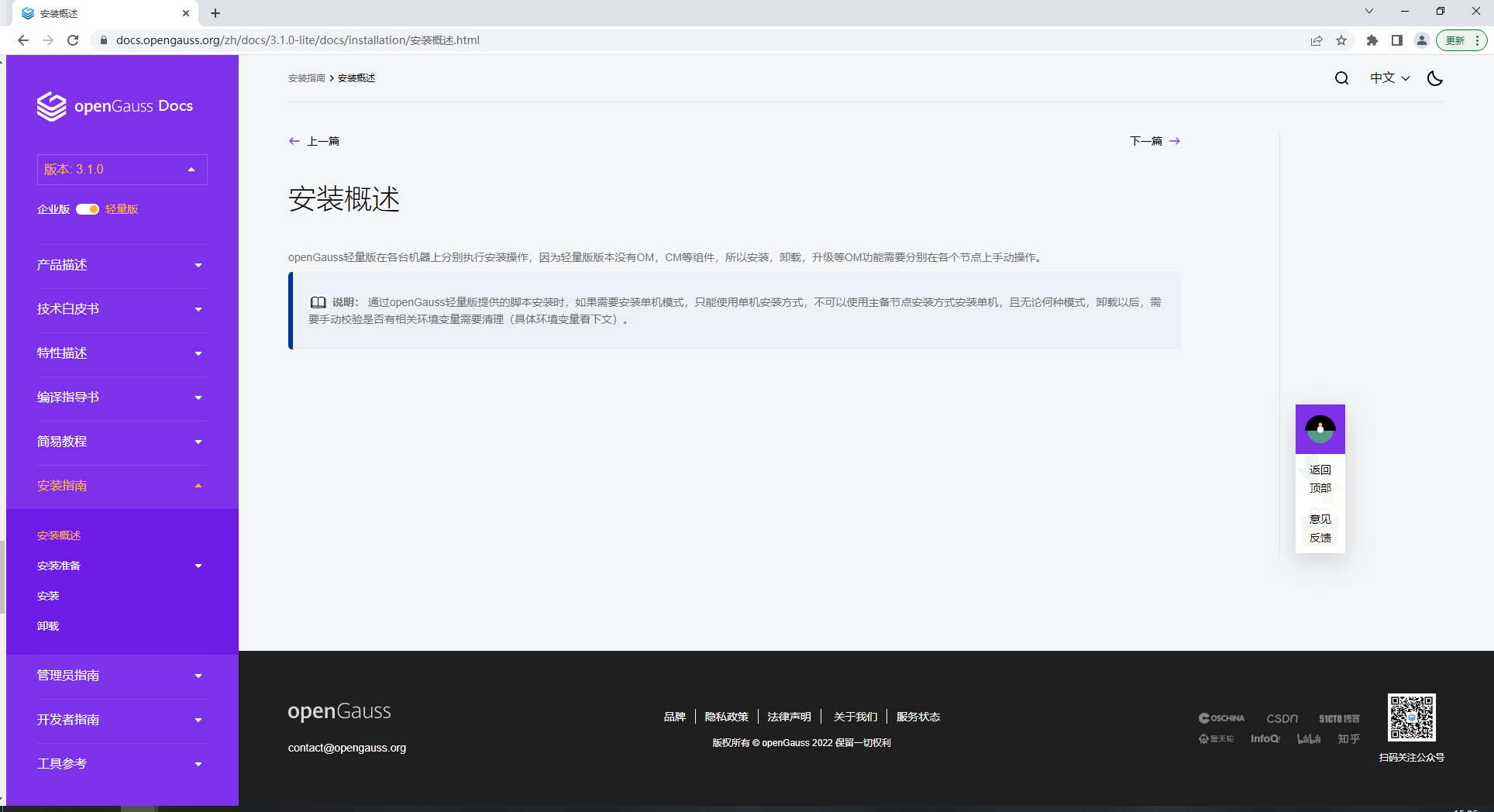Open the browser side panel

point(1397,40)
